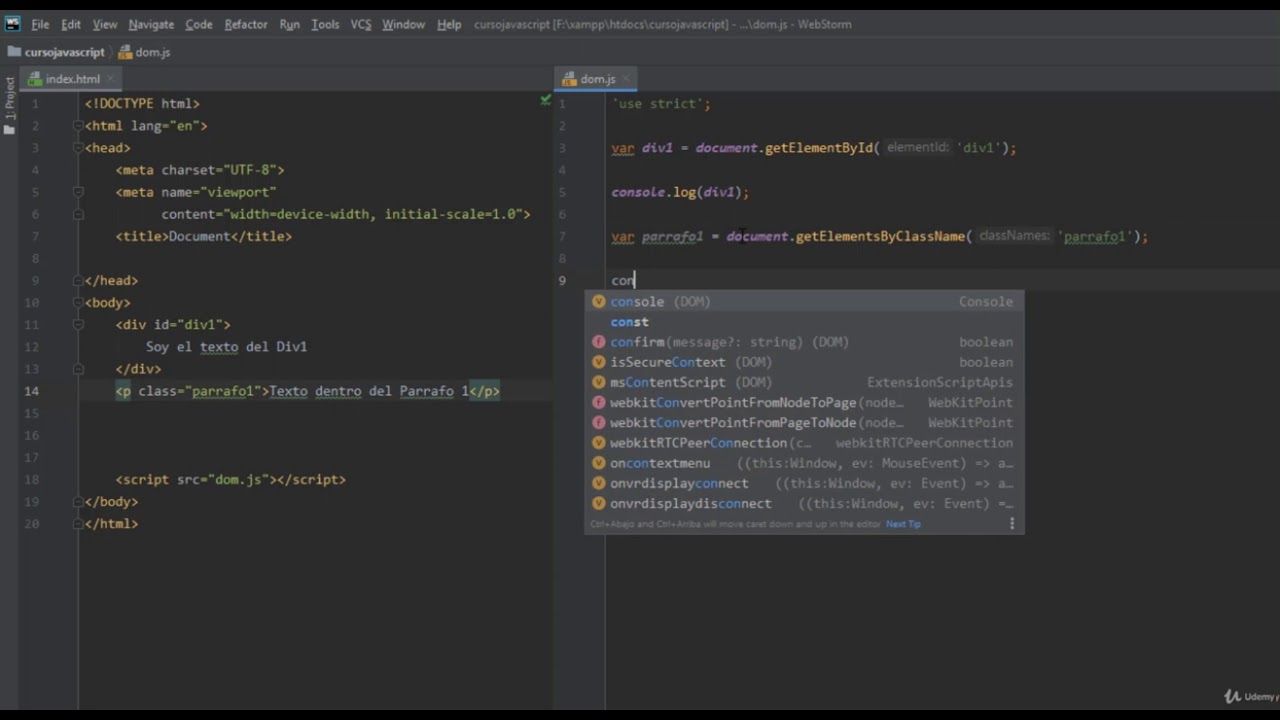Click the WebStorm logo in the title bar
1280x720 pixels.
[x=12, y=24]
